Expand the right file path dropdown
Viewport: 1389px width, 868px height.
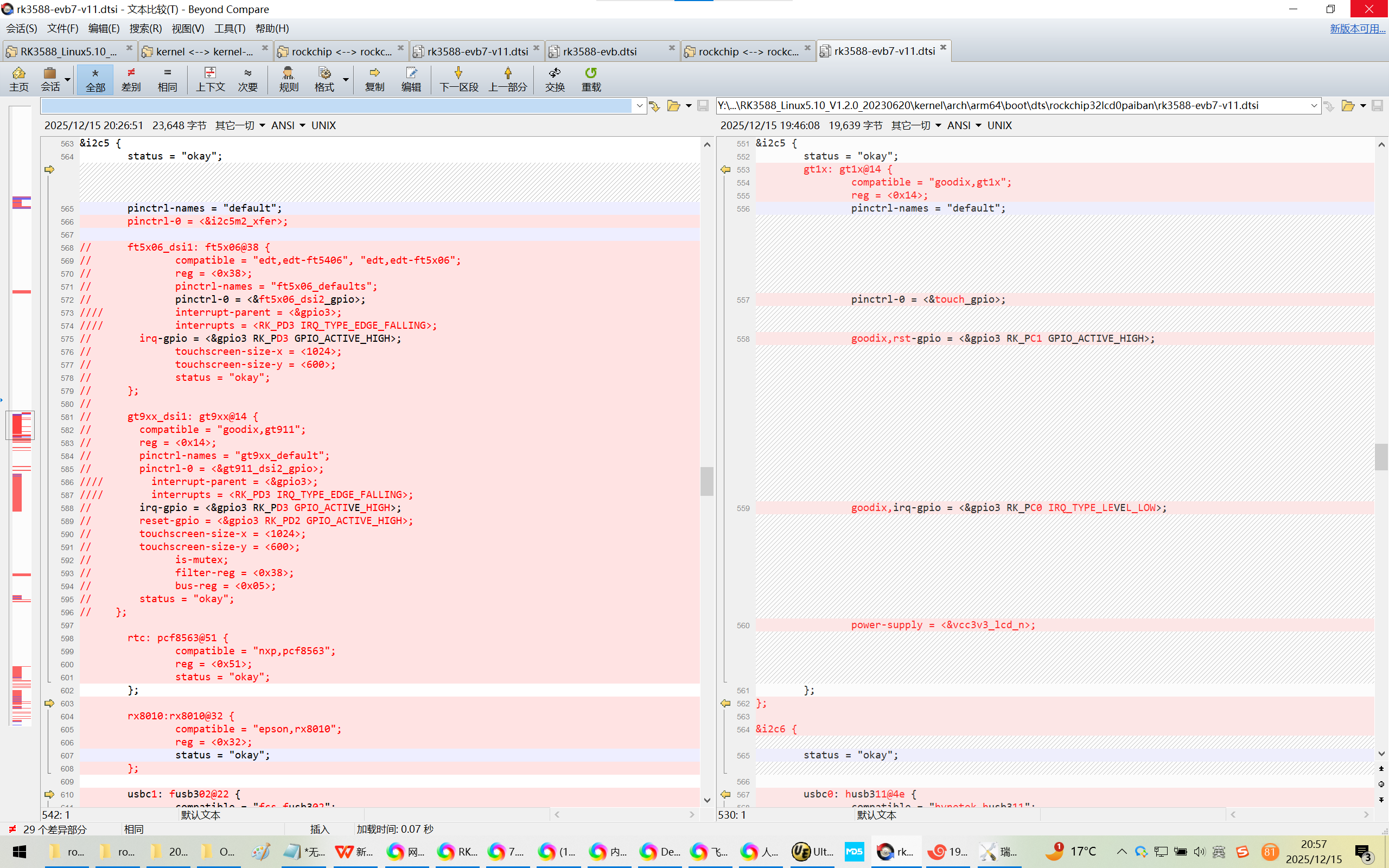(x=1314, y=106)
